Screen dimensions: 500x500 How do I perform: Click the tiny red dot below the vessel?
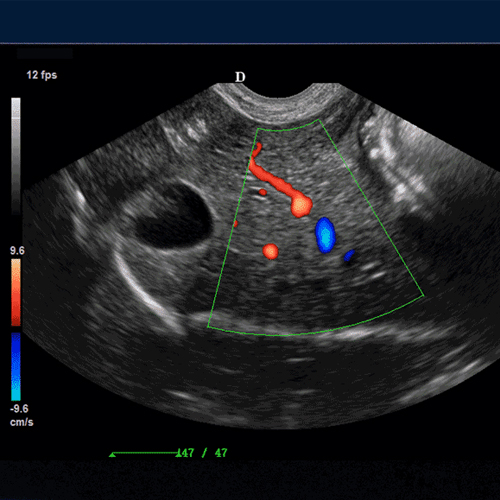coord(263,192)
